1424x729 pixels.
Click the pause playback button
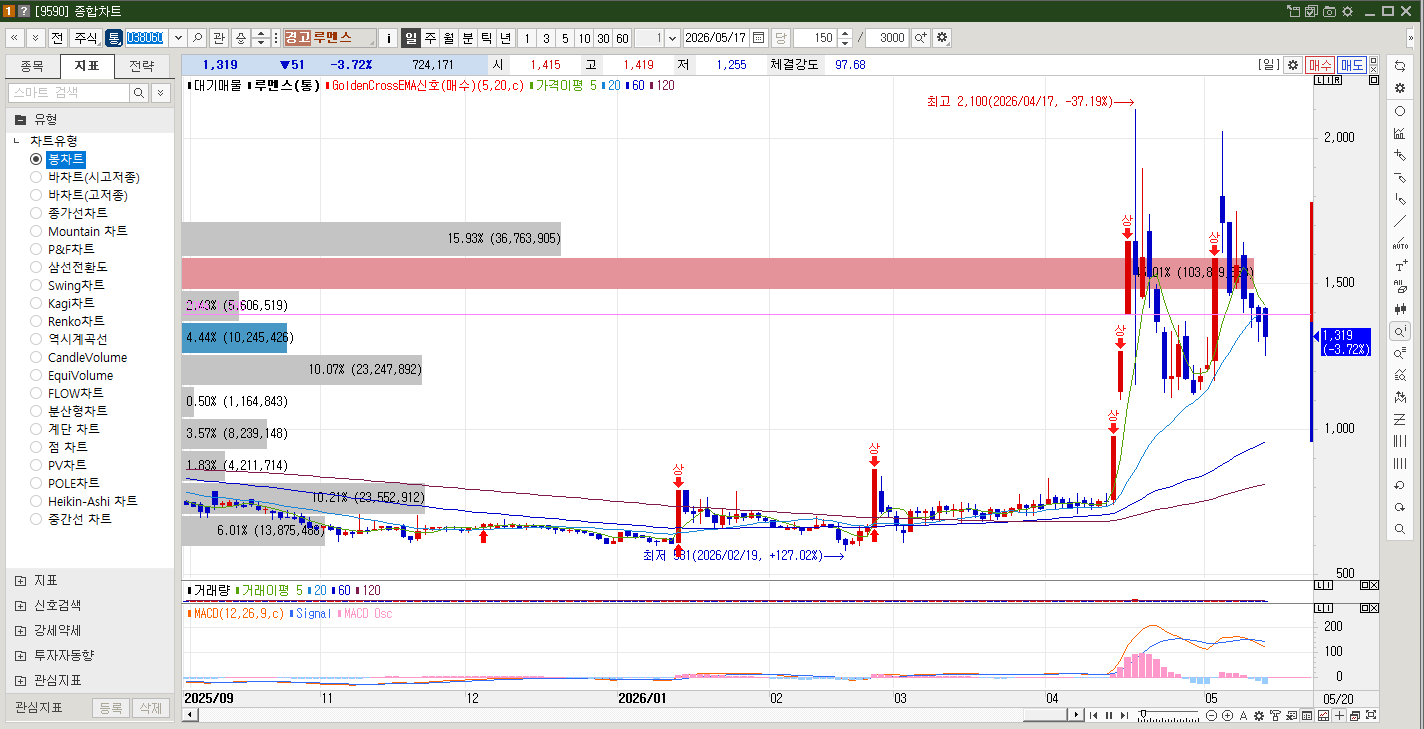pyautogui.click(x=1109, y=715)
